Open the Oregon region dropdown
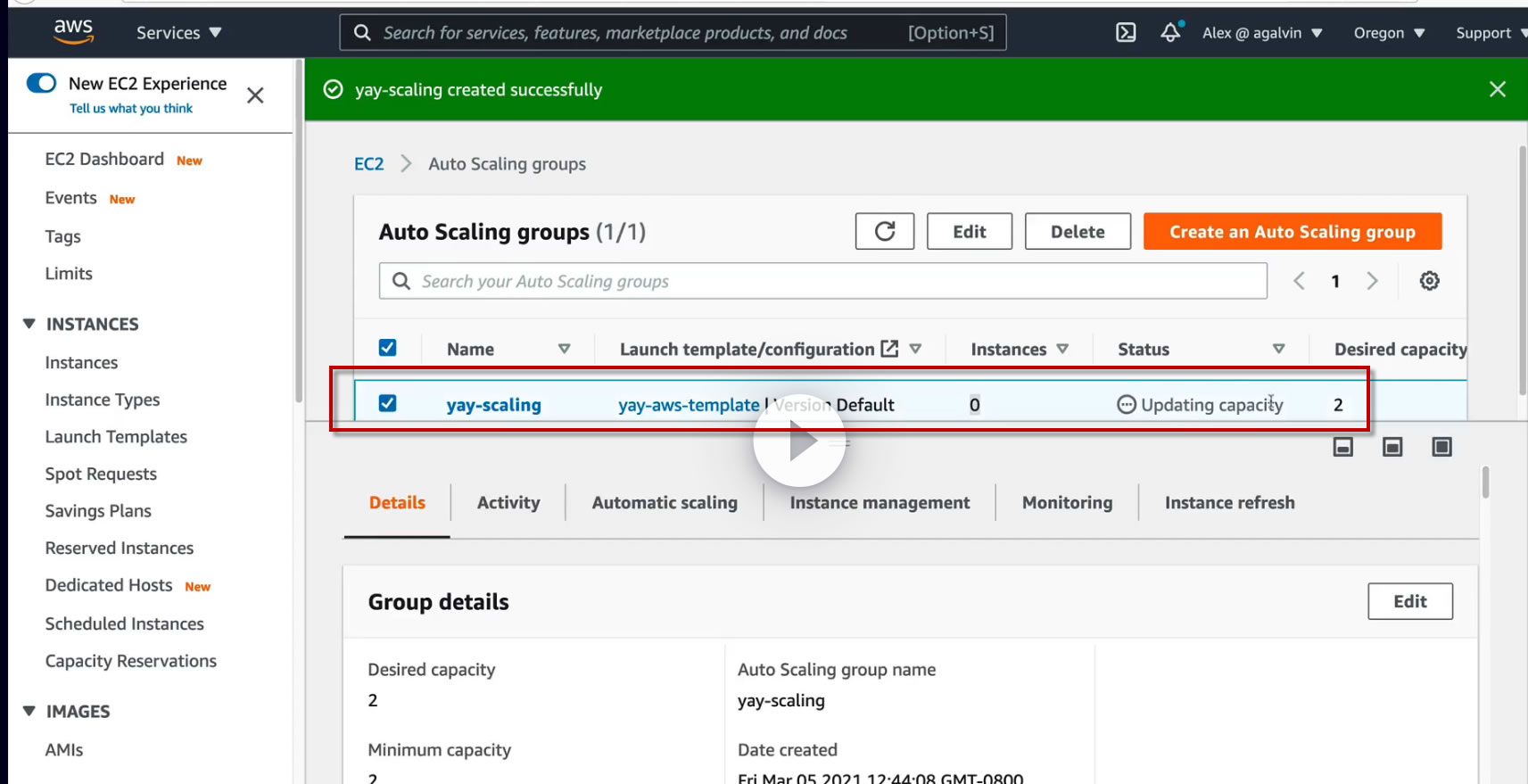The image size is (1528, 784). point(1388,33)
